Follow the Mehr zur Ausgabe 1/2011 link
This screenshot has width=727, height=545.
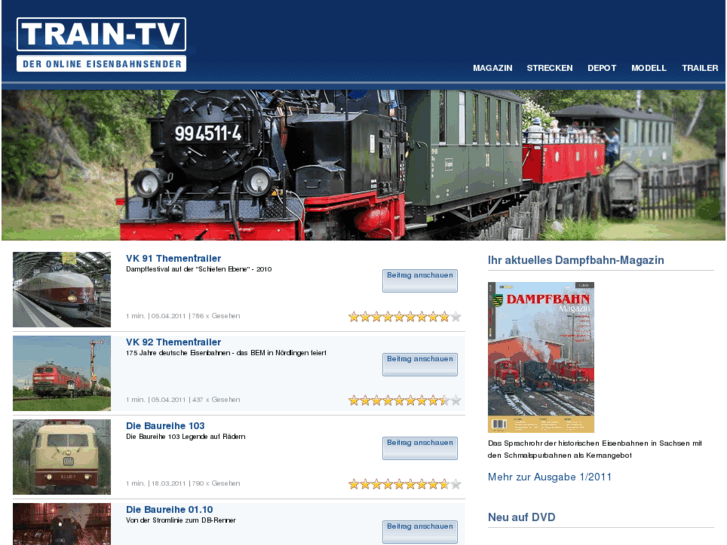pyautogui.click(x=549, y=477)
